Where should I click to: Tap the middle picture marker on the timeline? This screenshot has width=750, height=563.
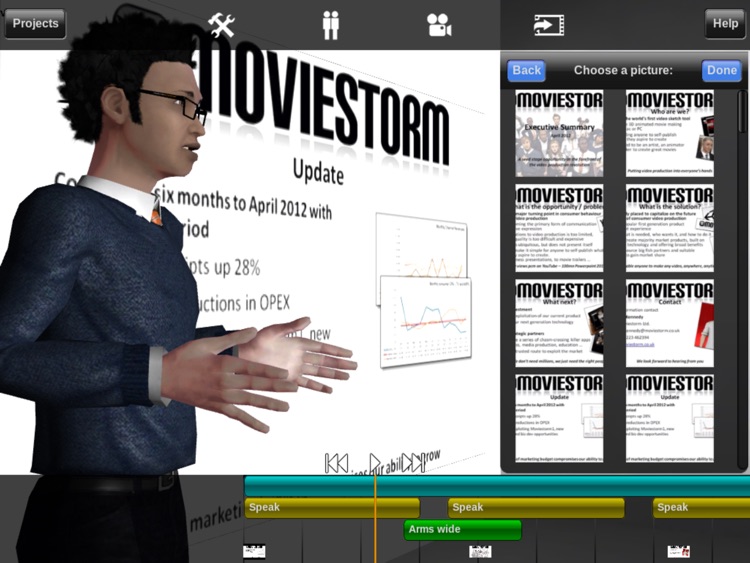pos(480,551)
